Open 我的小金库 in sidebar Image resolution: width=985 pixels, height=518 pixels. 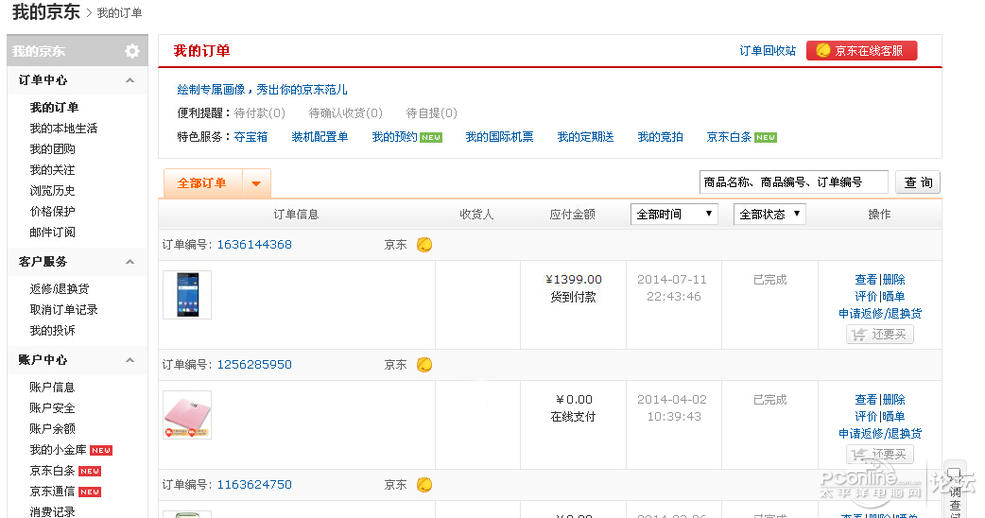tap(58, 450)
